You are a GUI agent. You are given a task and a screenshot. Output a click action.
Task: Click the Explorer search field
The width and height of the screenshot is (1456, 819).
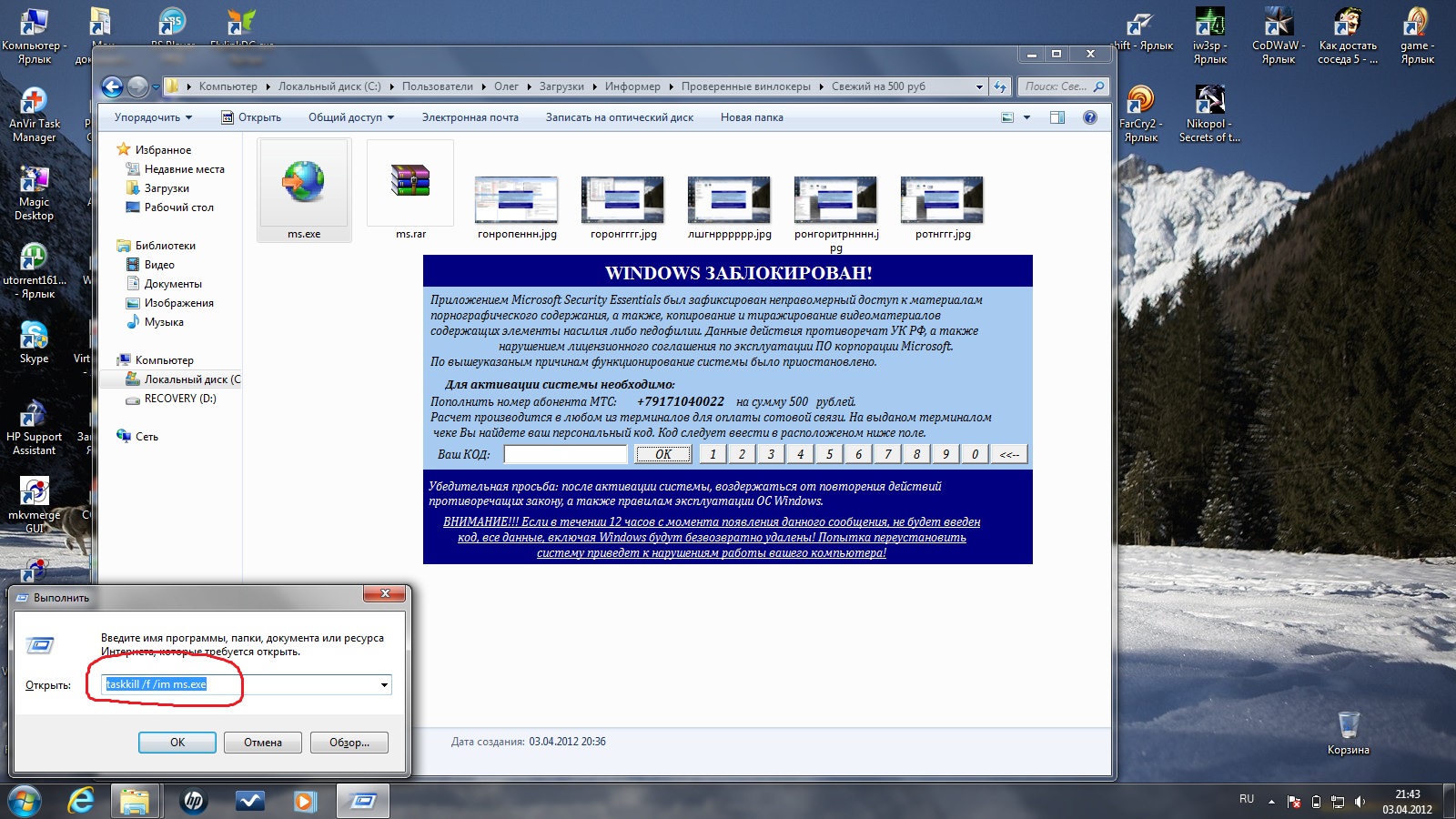pos(1062,86)
